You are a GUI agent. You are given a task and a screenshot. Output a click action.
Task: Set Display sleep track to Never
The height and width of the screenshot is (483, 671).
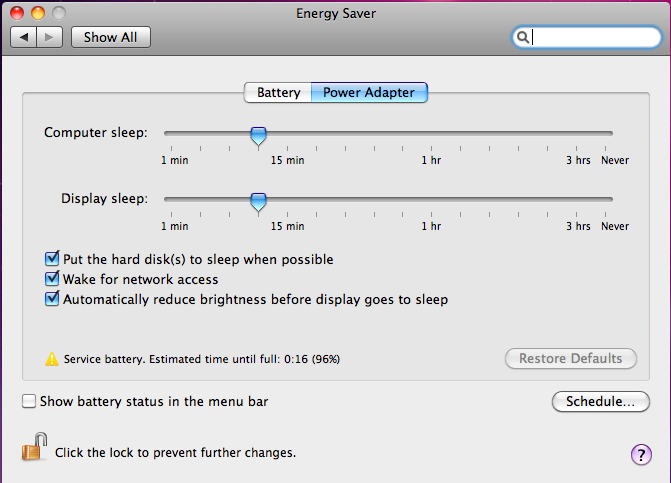[606, 199]
